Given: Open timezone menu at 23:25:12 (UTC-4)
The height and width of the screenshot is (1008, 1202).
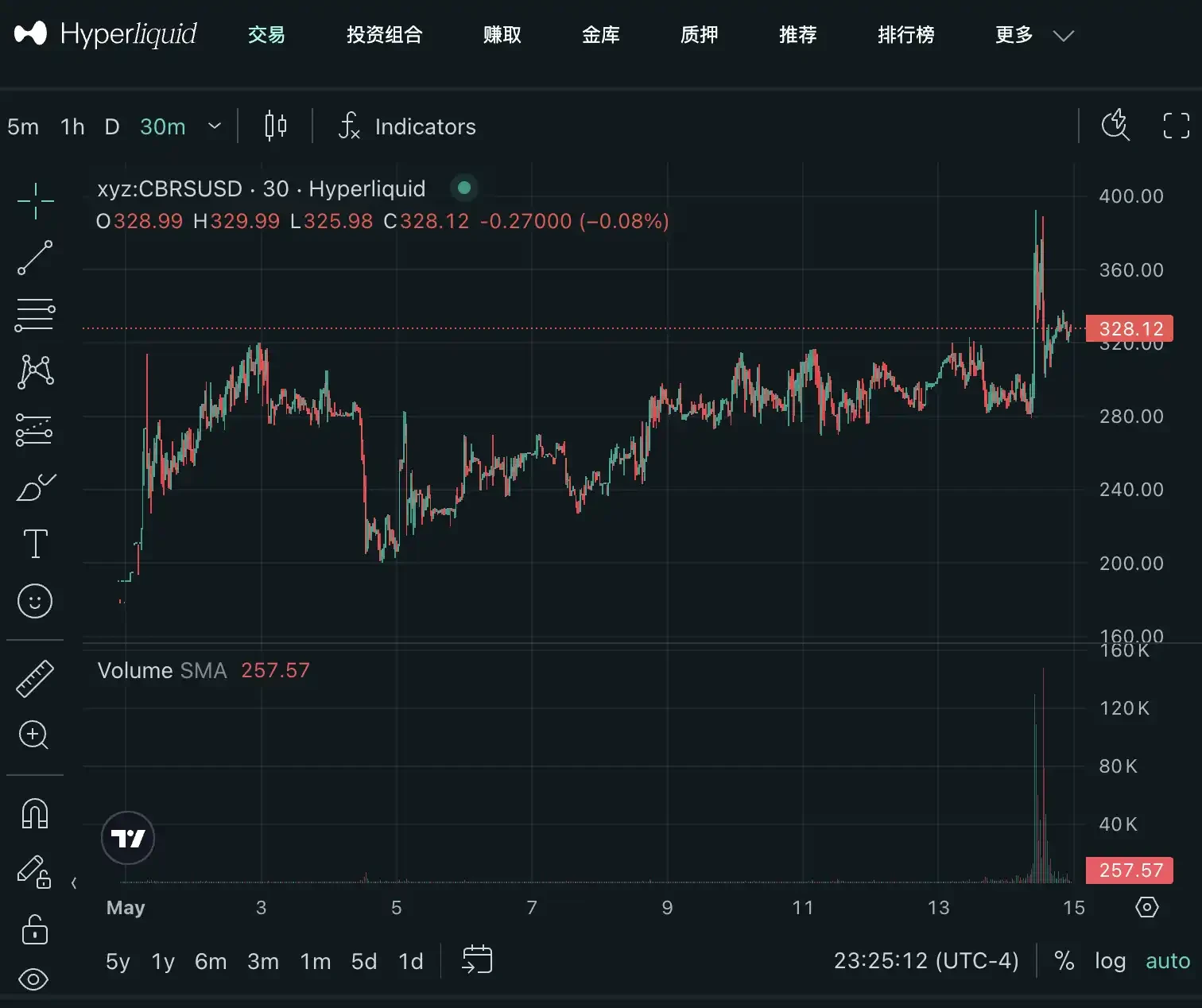Looking at the screenshot, I should click(926, 960).
